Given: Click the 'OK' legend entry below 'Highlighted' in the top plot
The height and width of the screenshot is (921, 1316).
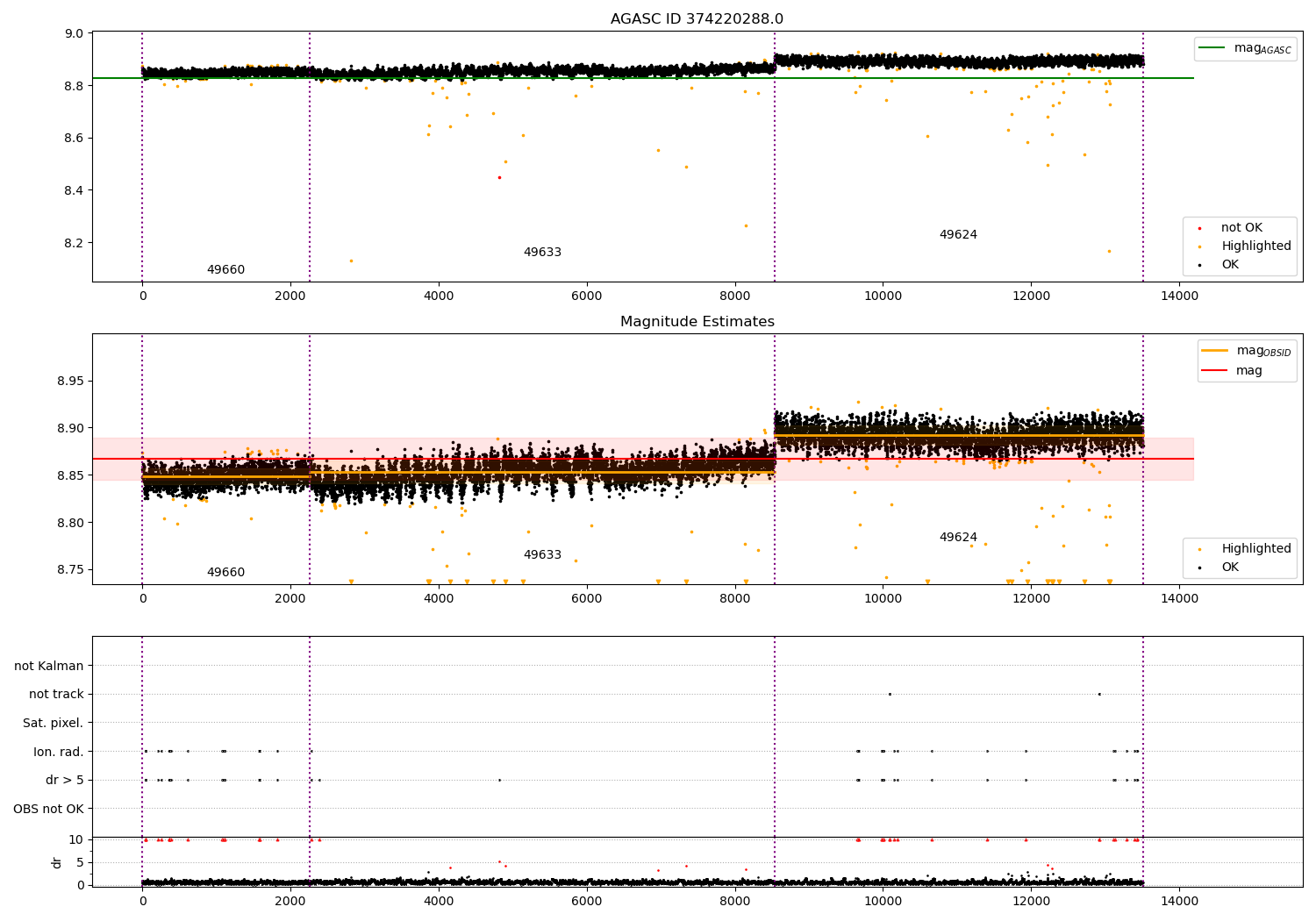Looking at the screenshot, I should [x=1230, y=265].
